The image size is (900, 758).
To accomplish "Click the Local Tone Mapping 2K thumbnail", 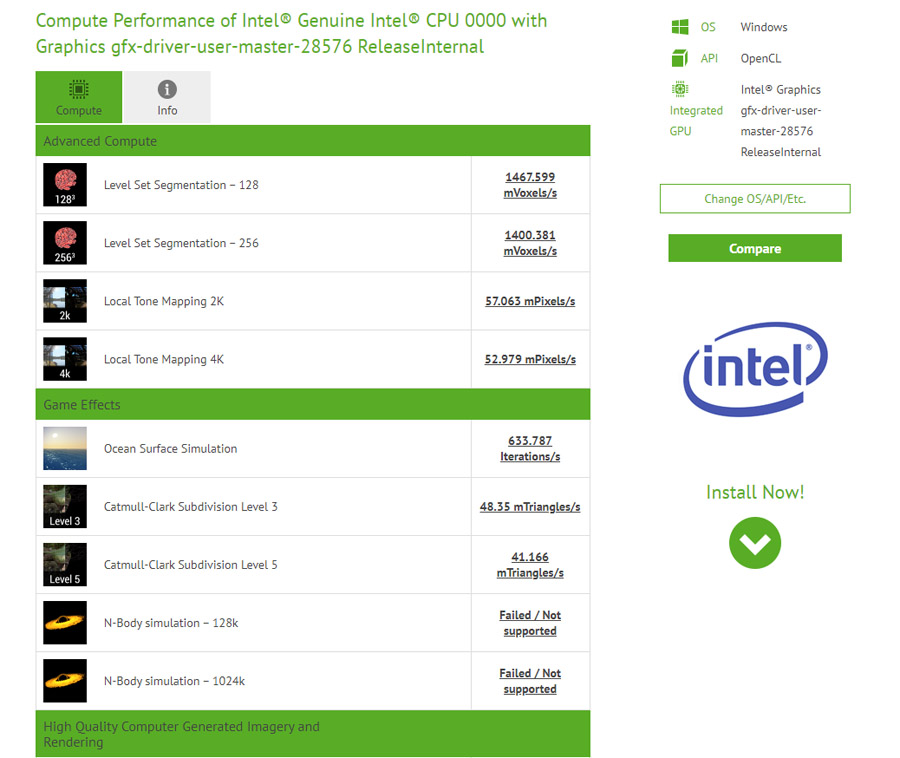I will 65,301.
